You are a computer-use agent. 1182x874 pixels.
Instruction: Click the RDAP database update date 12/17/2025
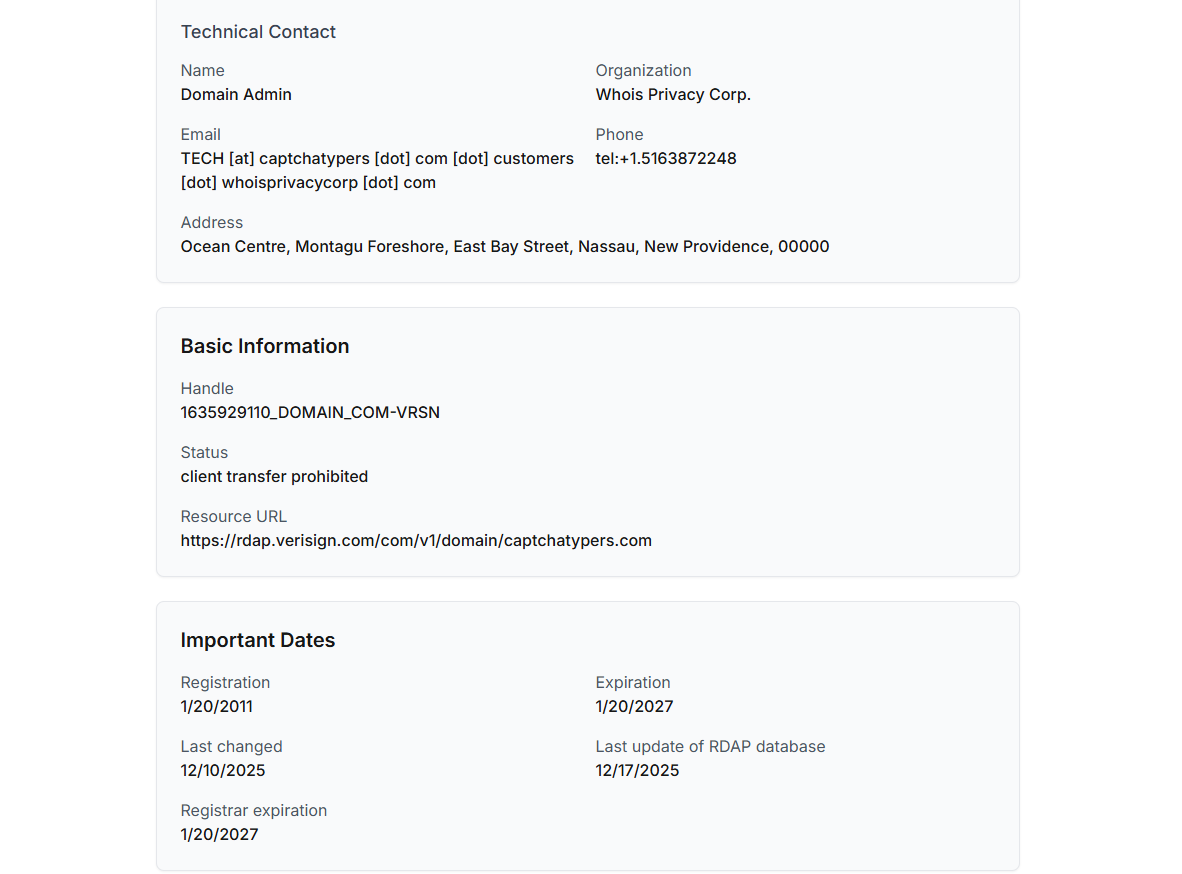point(637,771)
